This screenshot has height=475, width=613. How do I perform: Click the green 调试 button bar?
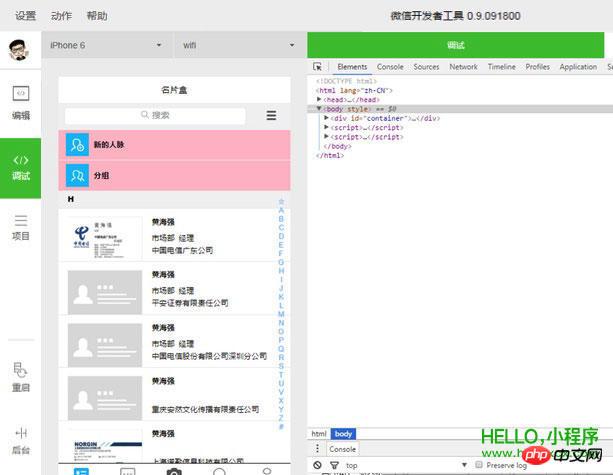(459, 45)
